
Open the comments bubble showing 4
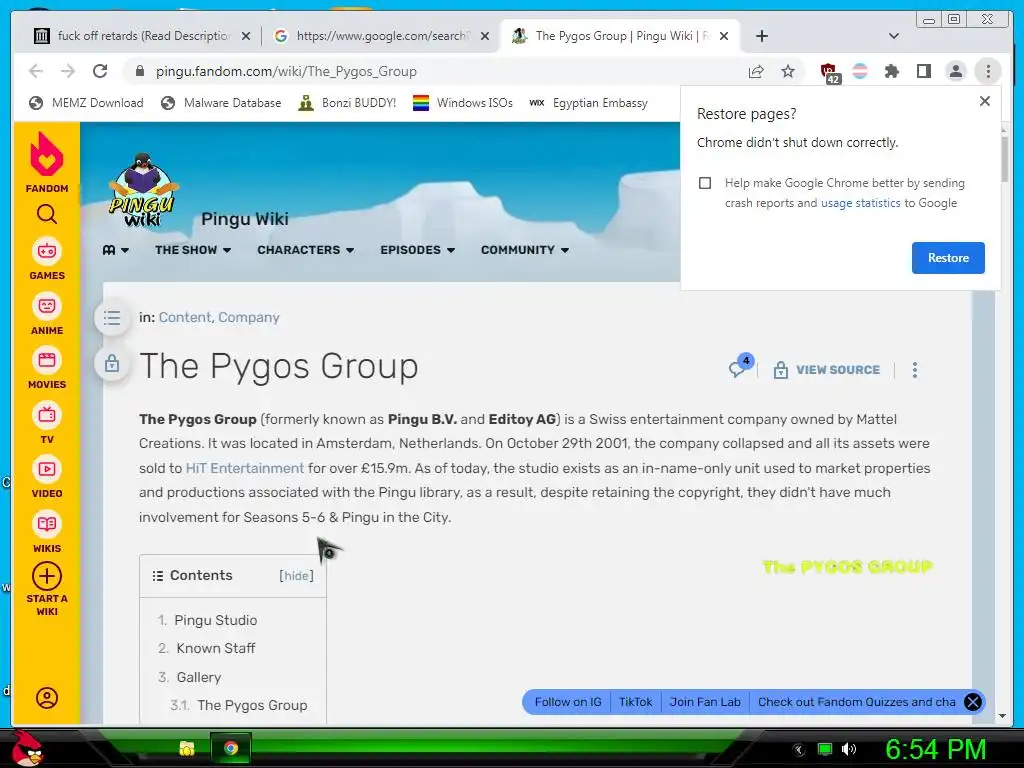coord(741,366)
